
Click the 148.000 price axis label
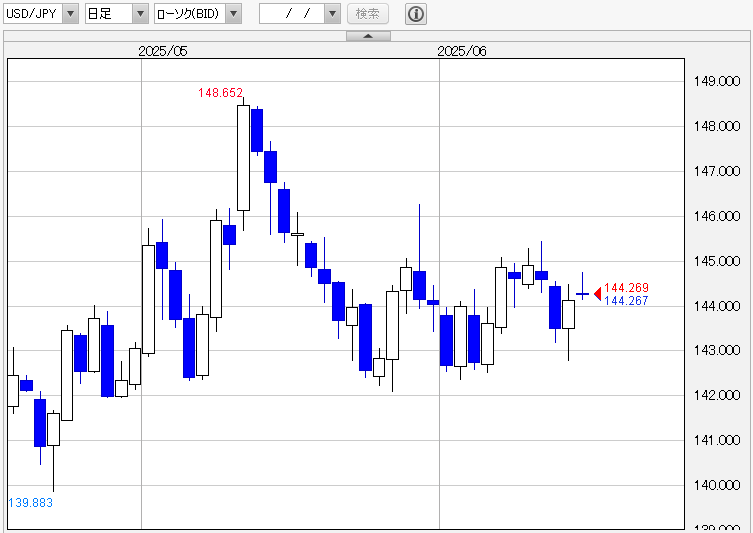click(x=717, y=126)
